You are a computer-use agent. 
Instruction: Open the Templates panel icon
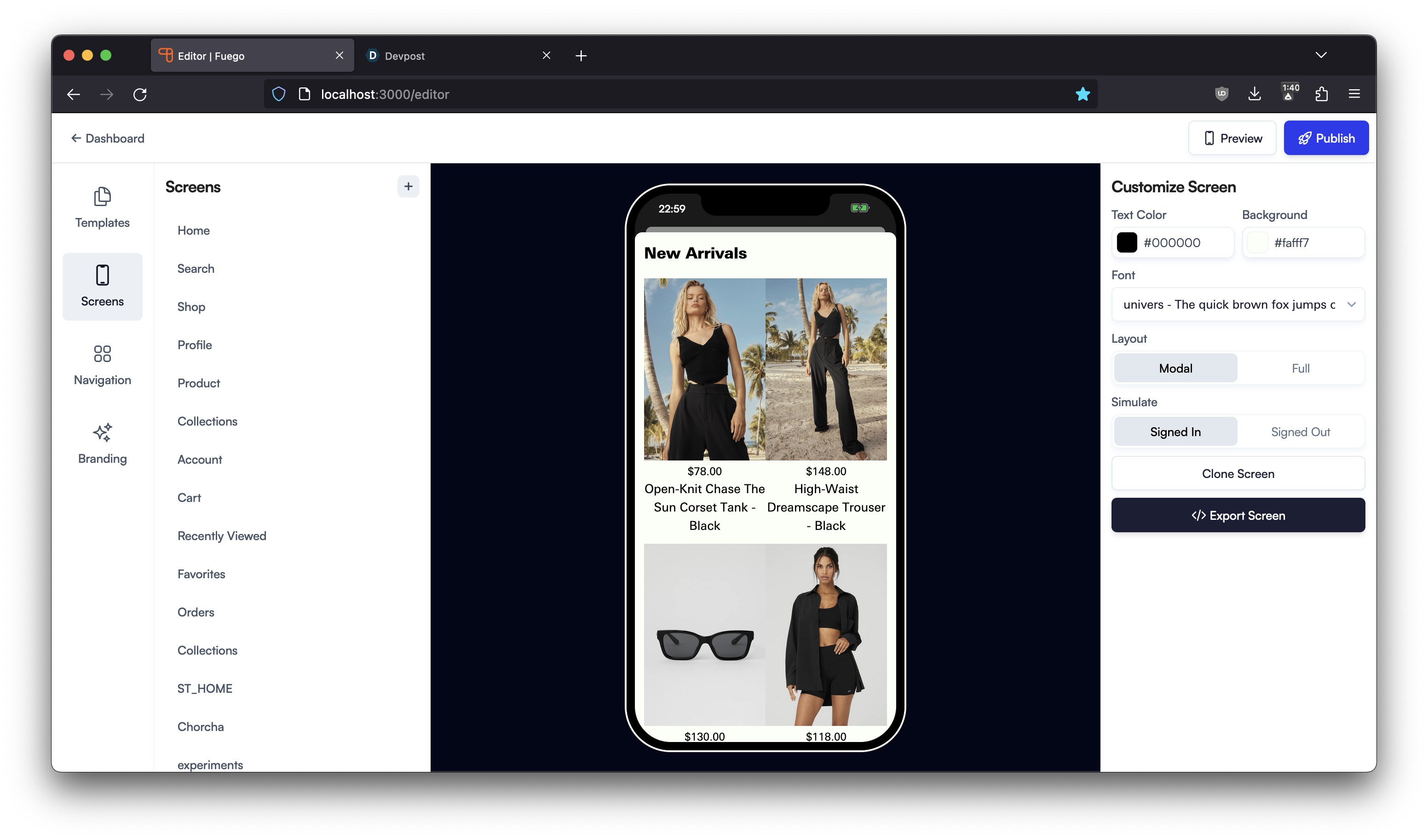click(102, 197)
